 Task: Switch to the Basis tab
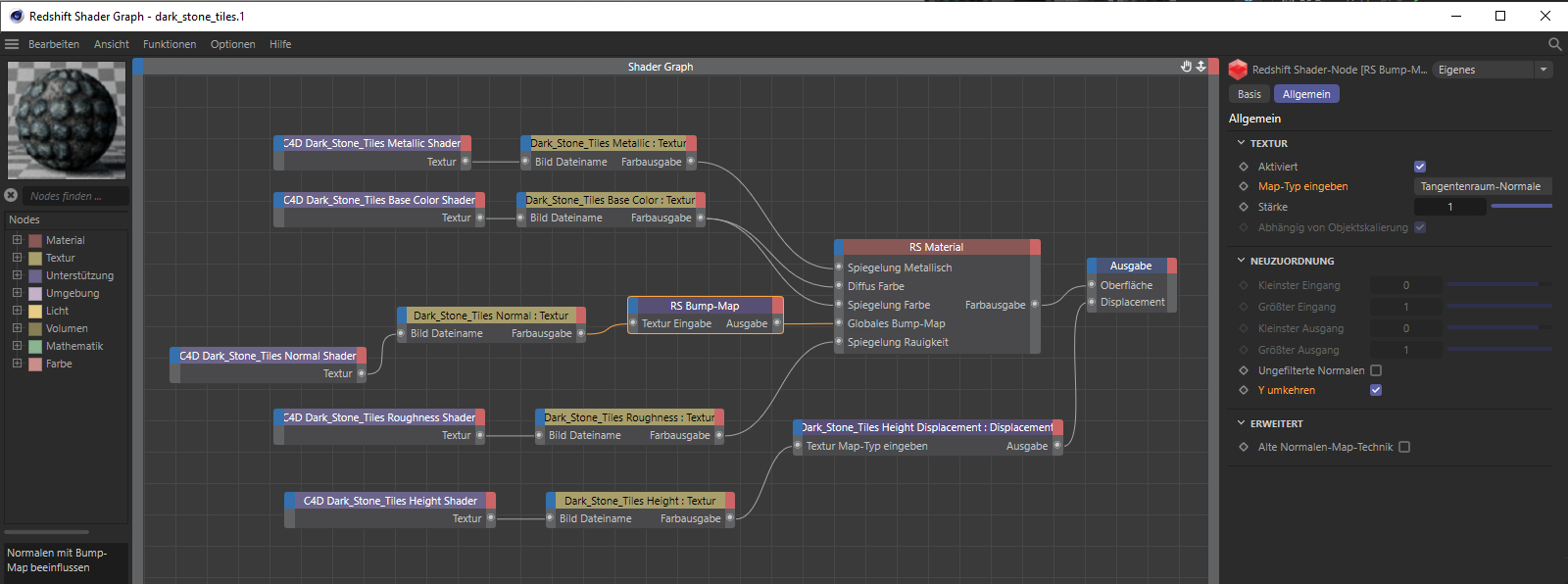click(x=1249, y=94)
